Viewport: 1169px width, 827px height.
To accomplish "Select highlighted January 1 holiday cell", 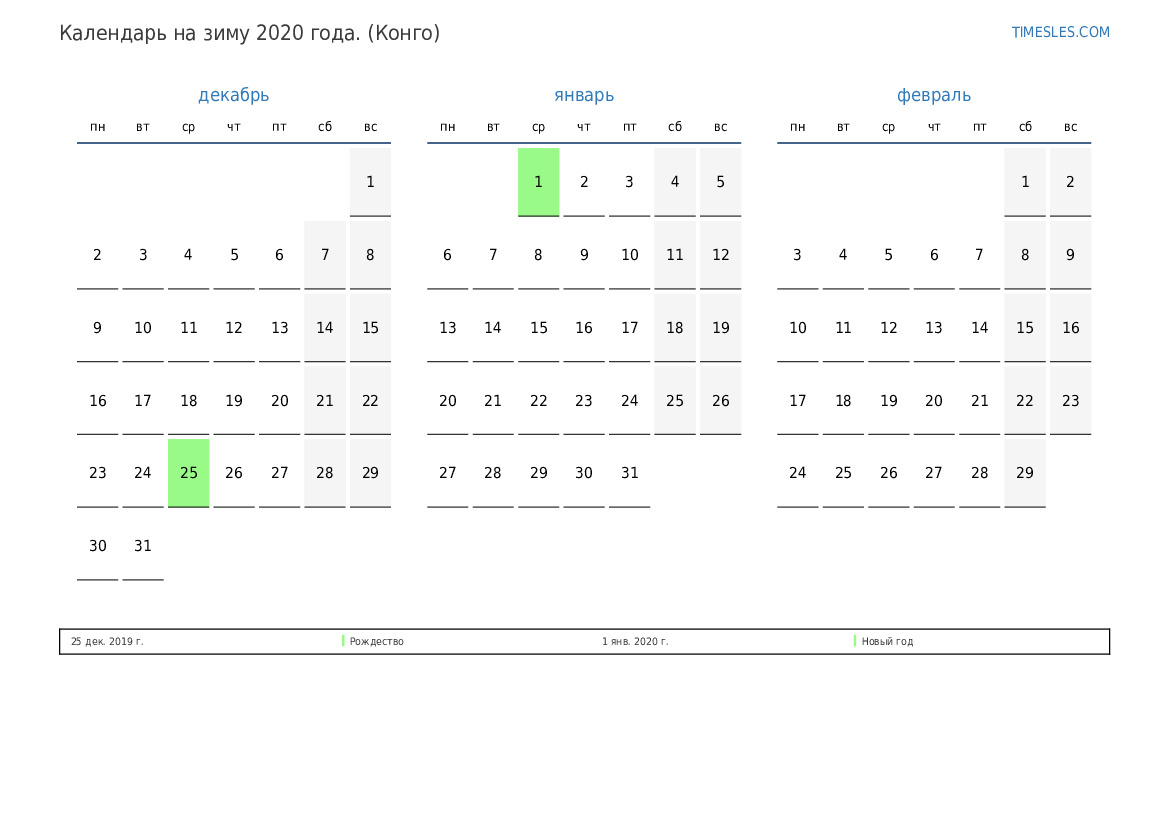I will [538, 182].
